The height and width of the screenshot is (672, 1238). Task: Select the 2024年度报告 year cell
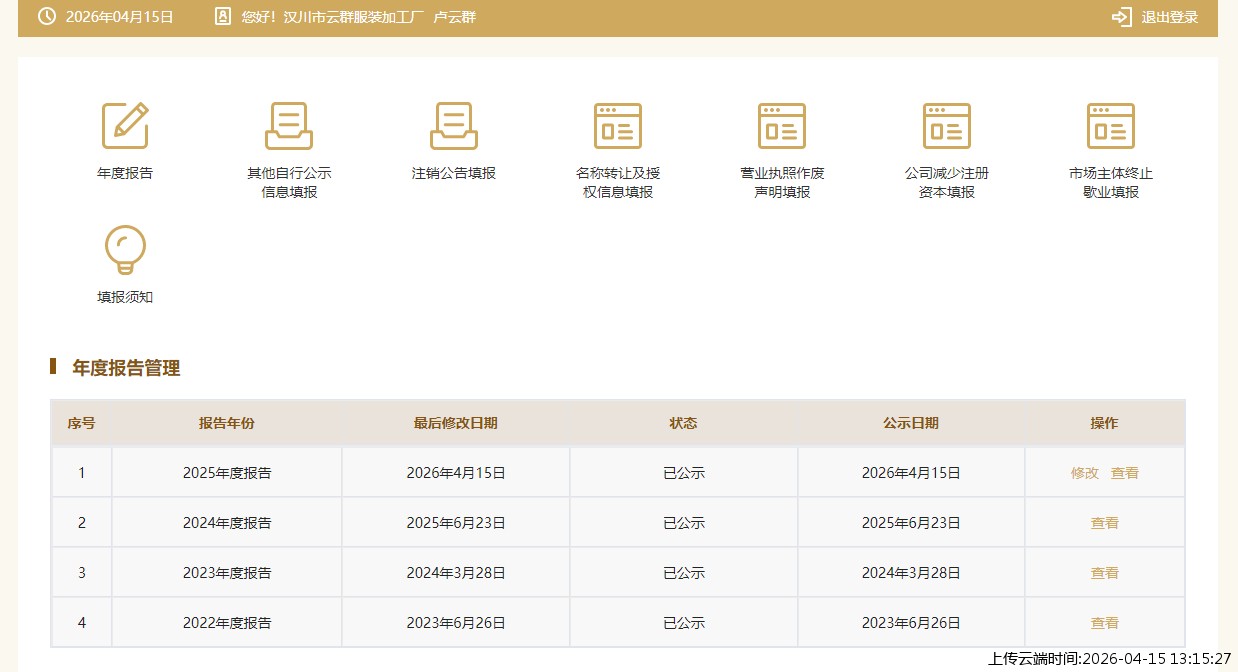227,523
